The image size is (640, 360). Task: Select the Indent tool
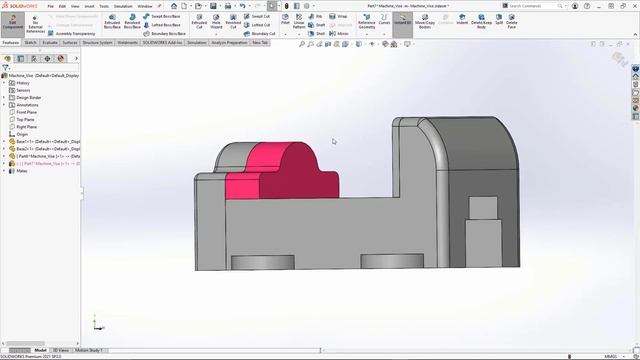[462, 19]
